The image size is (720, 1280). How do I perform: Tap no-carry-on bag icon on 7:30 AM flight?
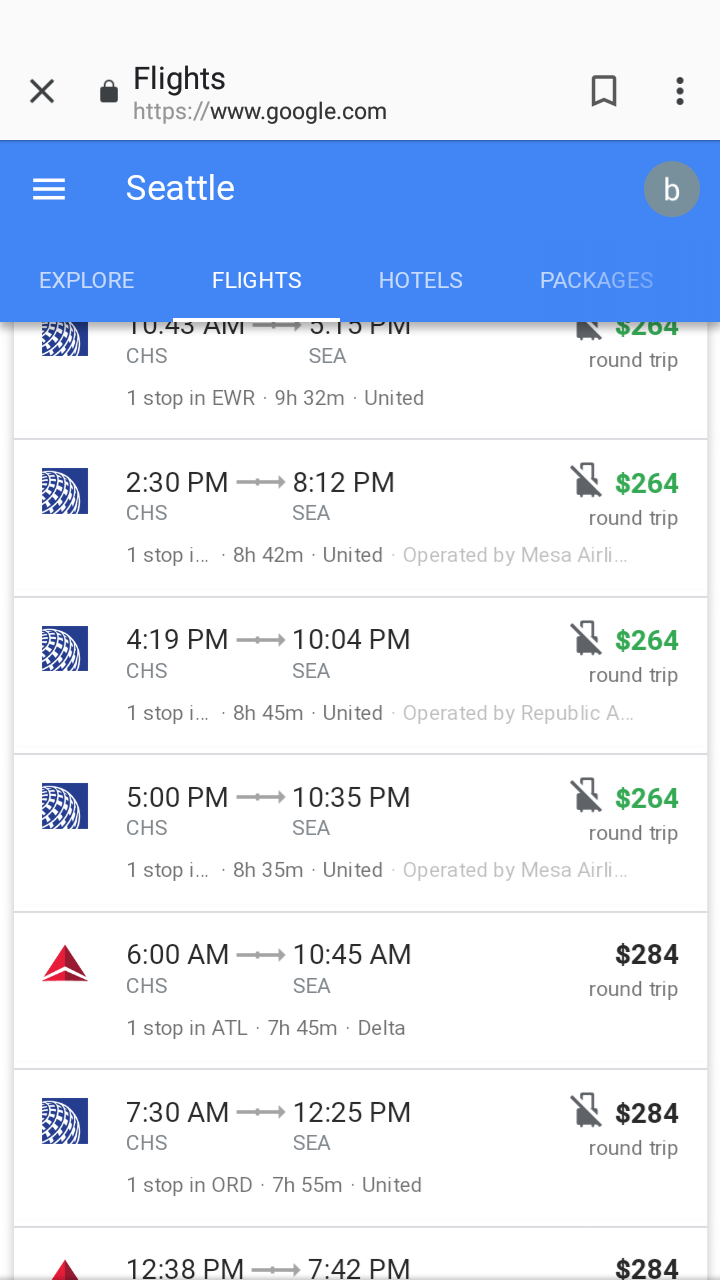[x=587, y=1111]
